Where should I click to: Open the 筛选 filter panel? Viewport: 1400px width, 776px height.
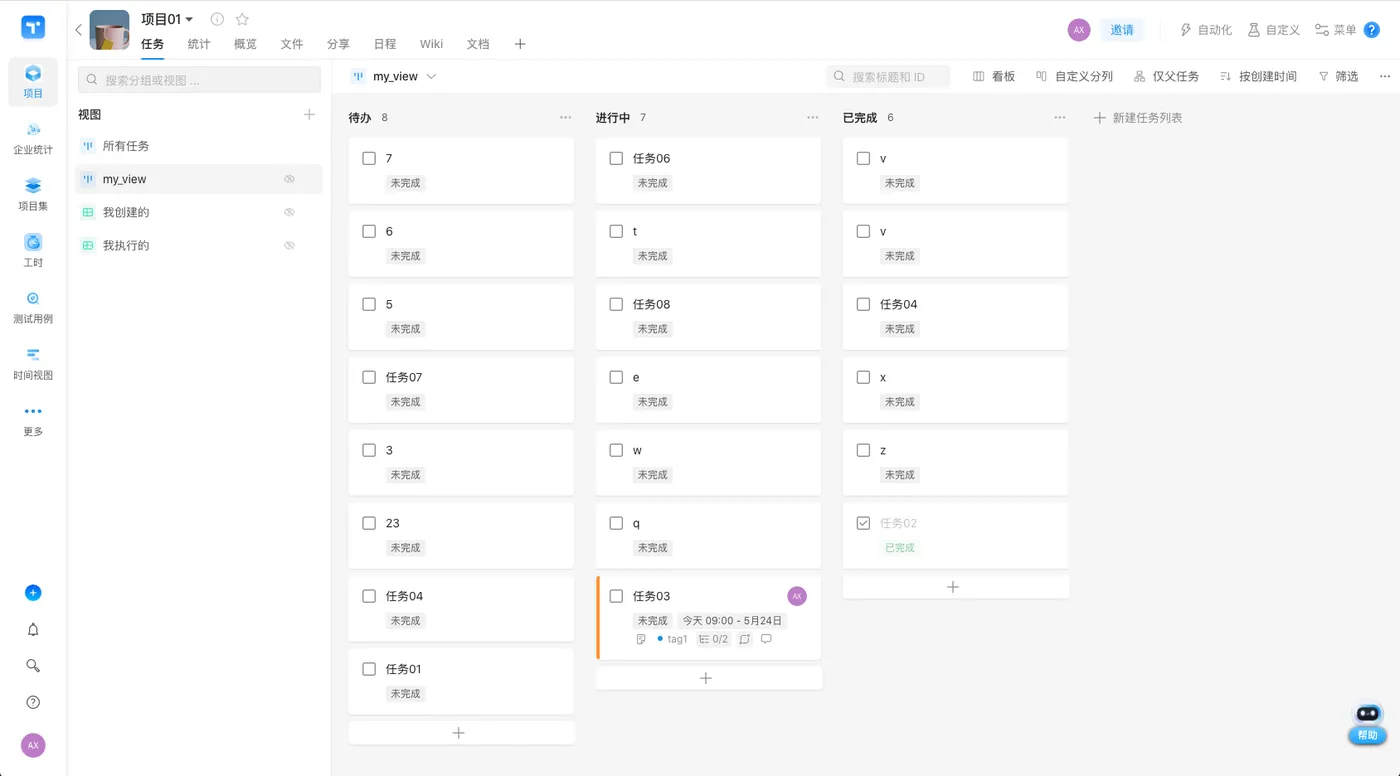click(x=1338, y=76)
